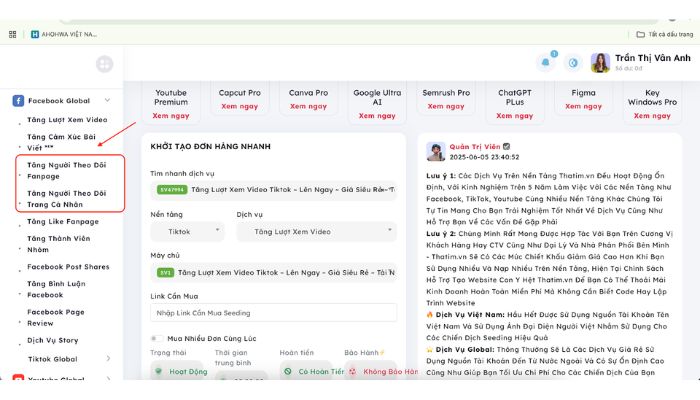Open the AHOHWA VIỆT NA... bookmark
Image resolution: width=700 pixels, height=400 pixels.
click(x=64, y=34)
